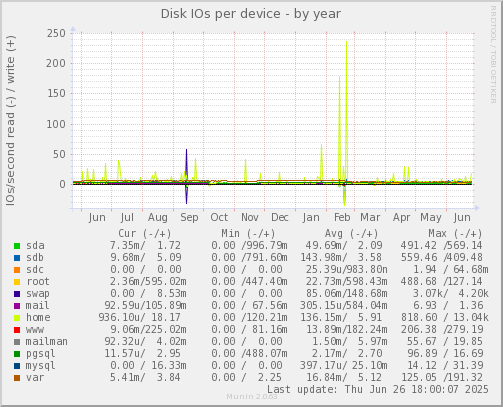Image resolution: width=503 pixels, height=407 pixels.
Task: Click the 'Last update' timestamp text
Action: [x=378, y=389]
